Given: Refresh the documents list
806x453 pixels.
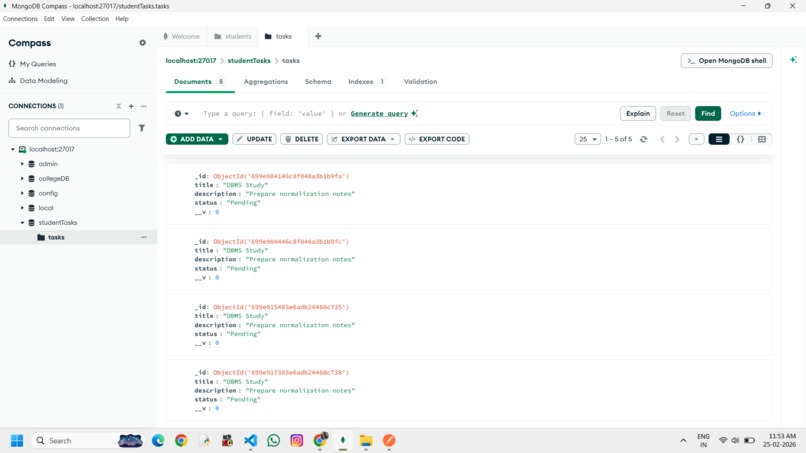Looking at the screenshot, I should click(x=644, y=139).
